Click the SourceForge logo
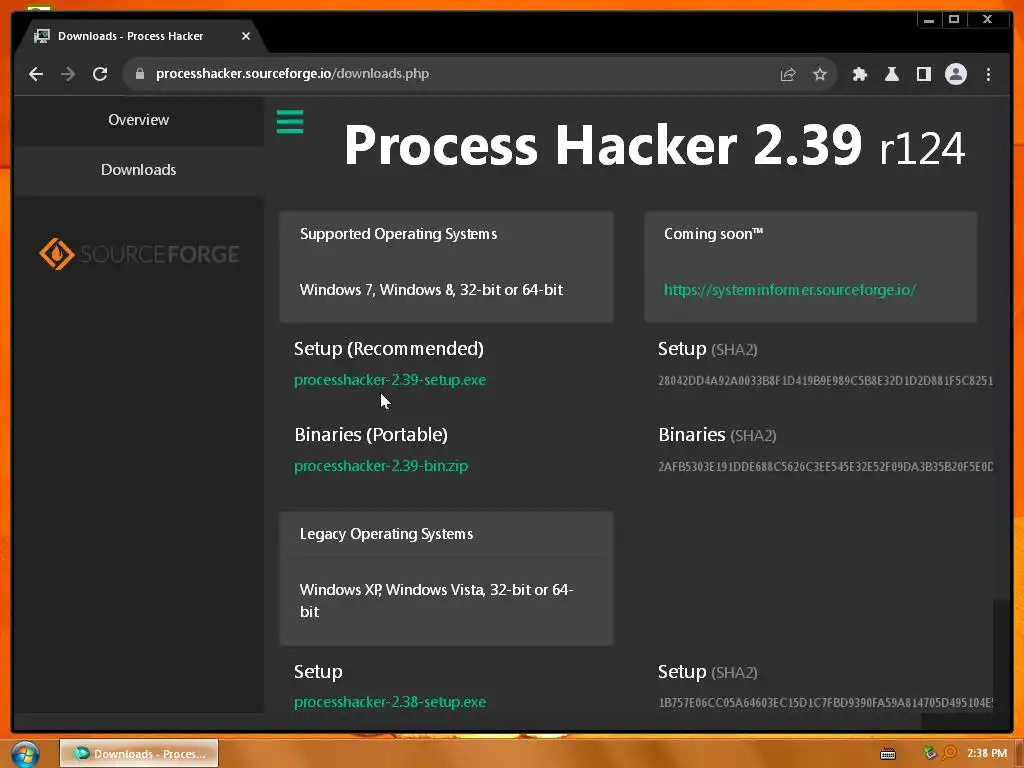This screenshot has height=768, width=1024. [x=139, y=254]
